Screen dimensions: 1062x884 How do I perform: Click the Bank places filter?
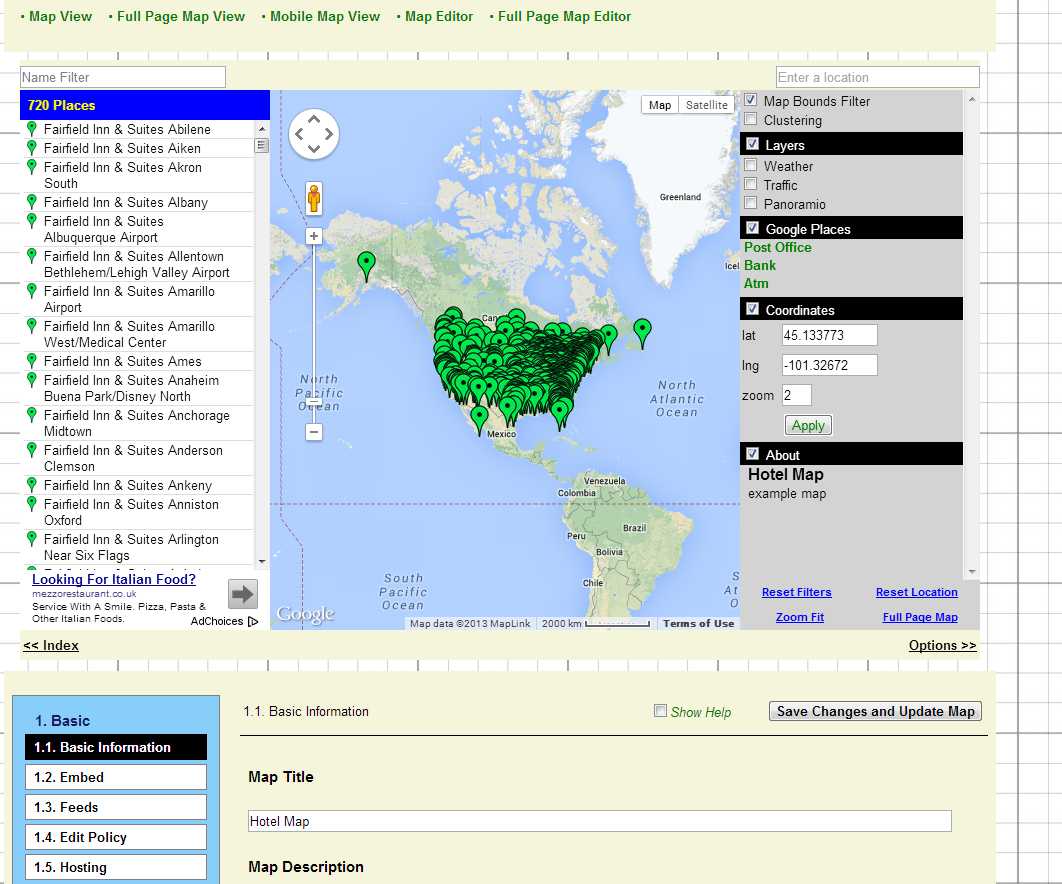point(760,266)
